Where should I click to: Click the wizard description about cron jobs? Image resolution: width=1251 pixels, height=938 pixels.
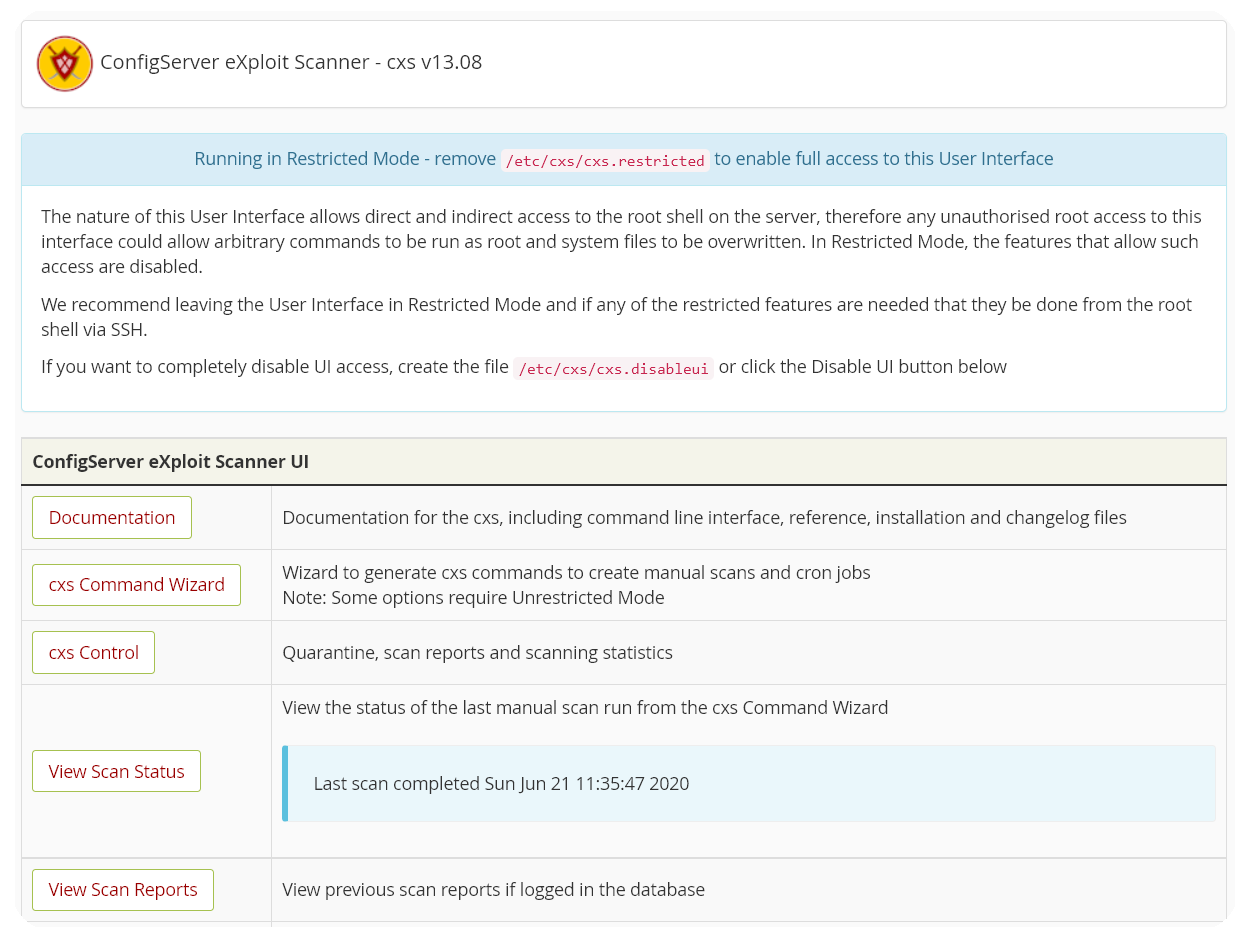(x=576, y=572)
